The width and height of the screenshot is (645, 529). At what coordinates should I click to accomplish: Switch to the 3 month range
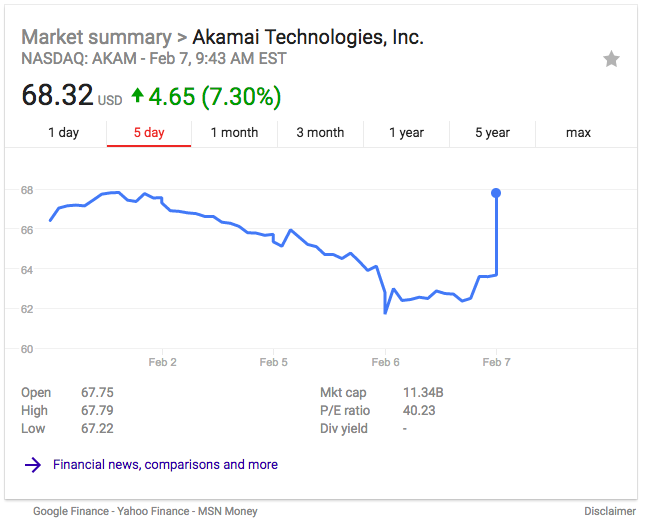(x=320, y=133)
